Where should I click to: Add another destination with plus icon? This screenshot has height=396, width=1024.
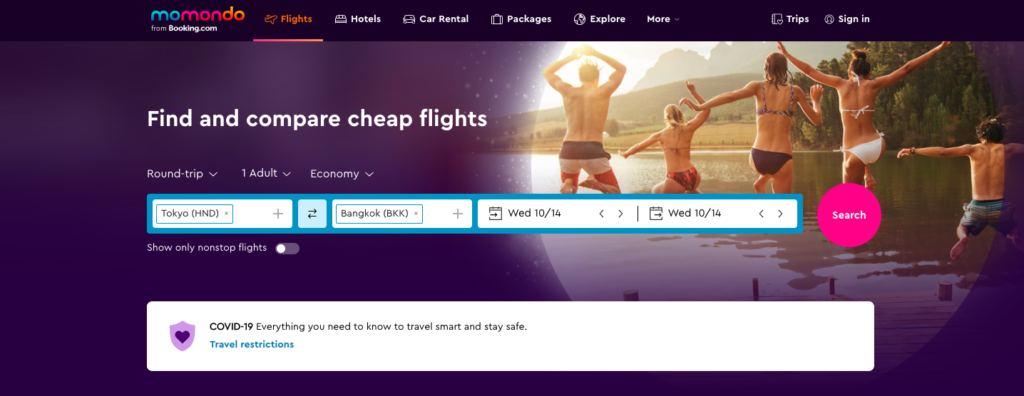[458, 214]
